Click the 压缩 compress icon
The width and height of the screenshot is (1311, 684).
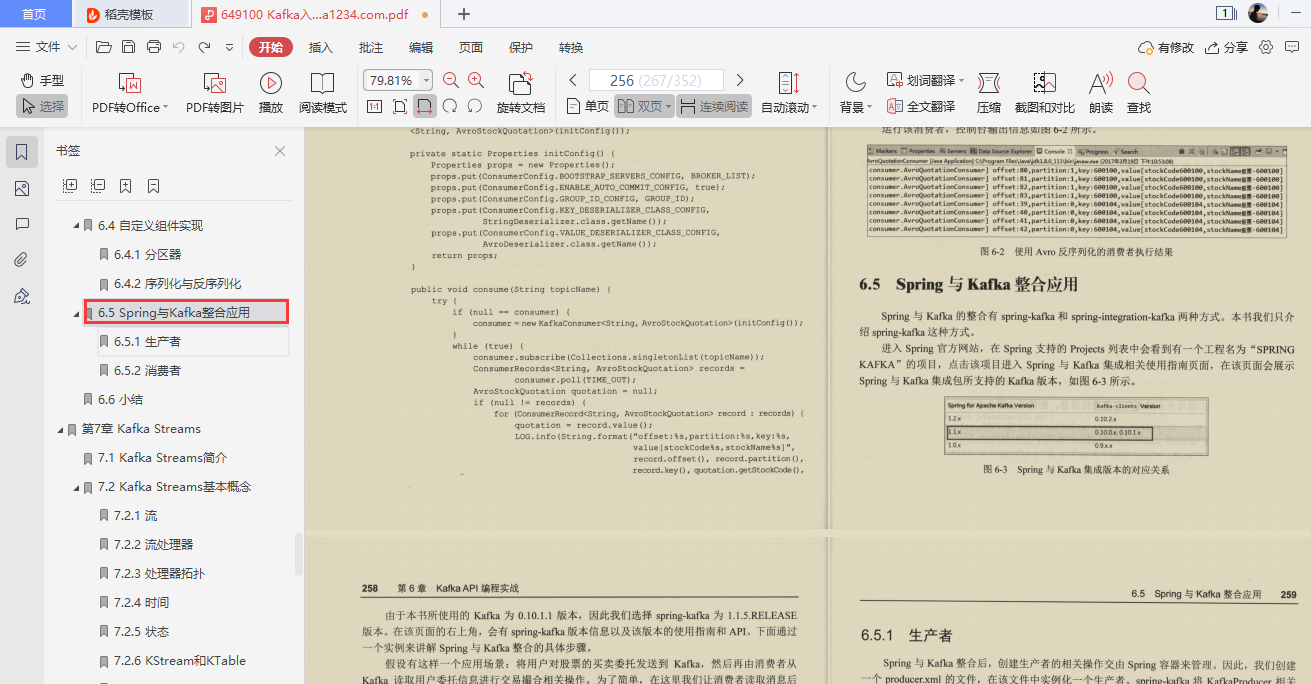coord(987,95)
